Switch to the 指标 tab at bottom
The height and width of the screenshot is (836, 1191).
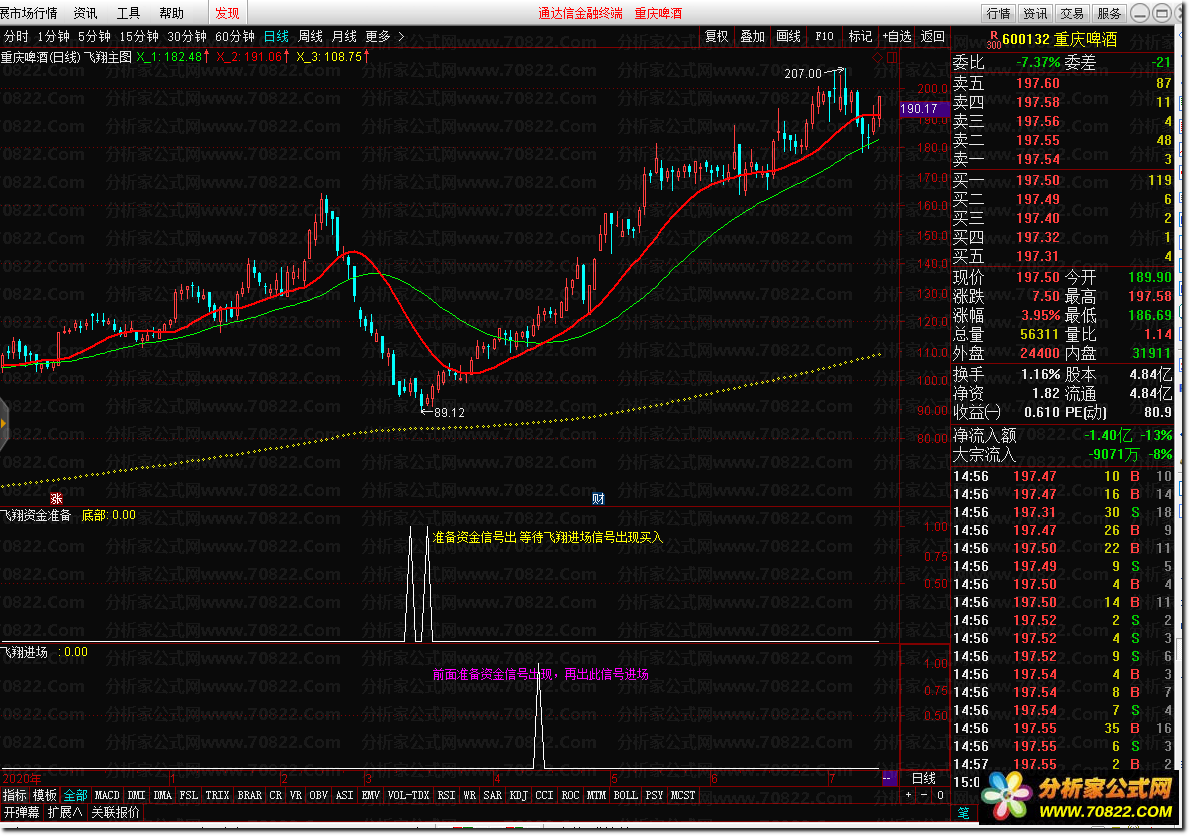[14, 795]
